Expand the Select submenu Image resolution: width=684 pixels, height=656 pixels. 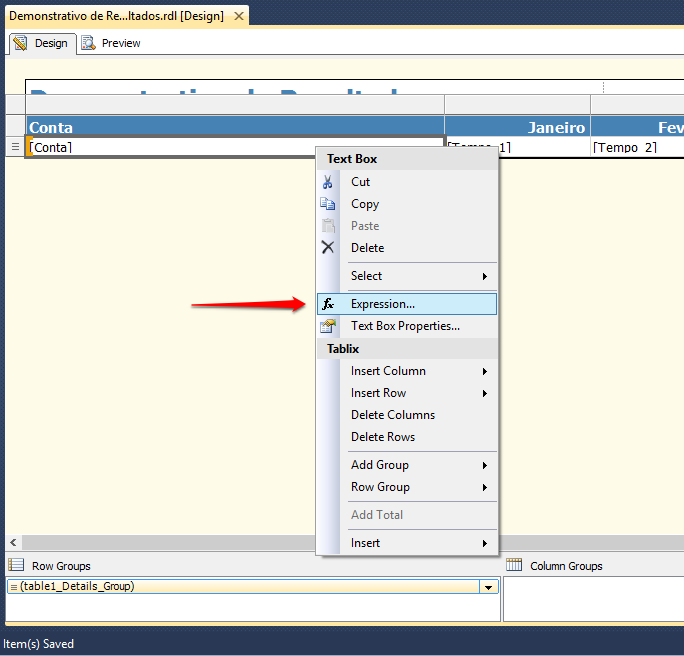click(x=407, y=276)
